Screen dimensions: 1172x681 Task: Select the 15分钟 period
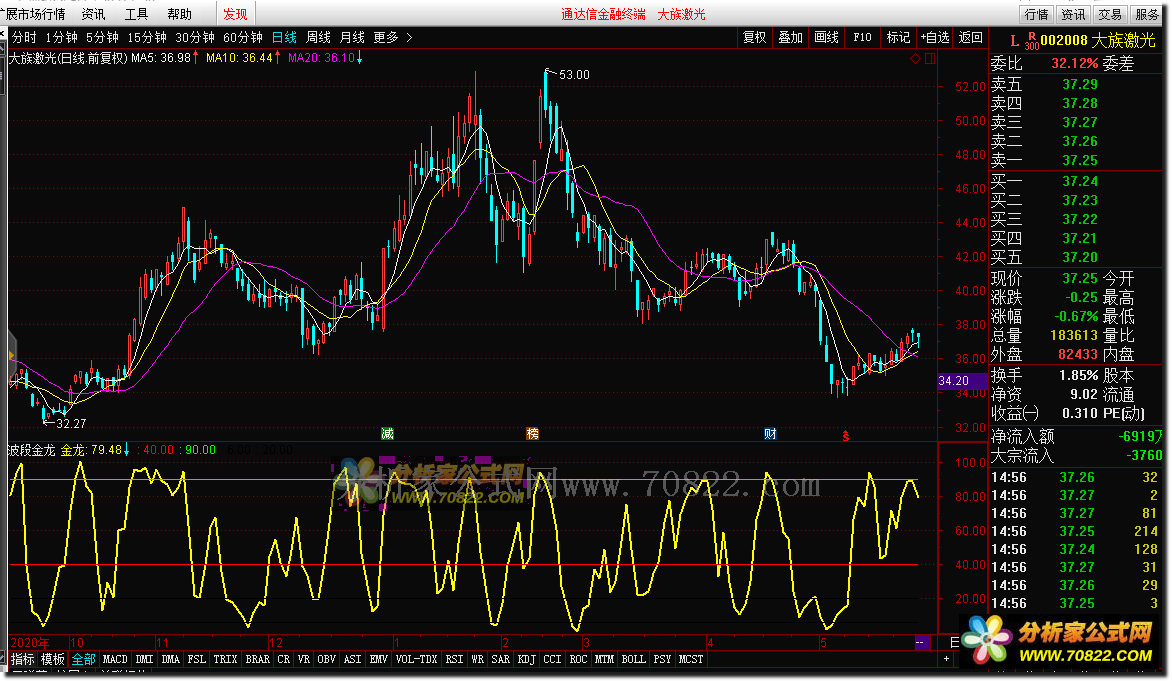[146, 37]
